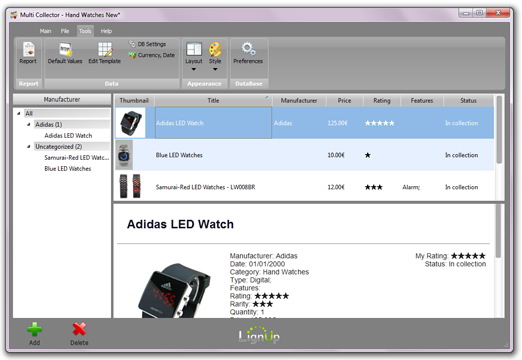Open Preferences gear icon
The height and width of the screenshot is (360, 522).
tap(248, 49)
